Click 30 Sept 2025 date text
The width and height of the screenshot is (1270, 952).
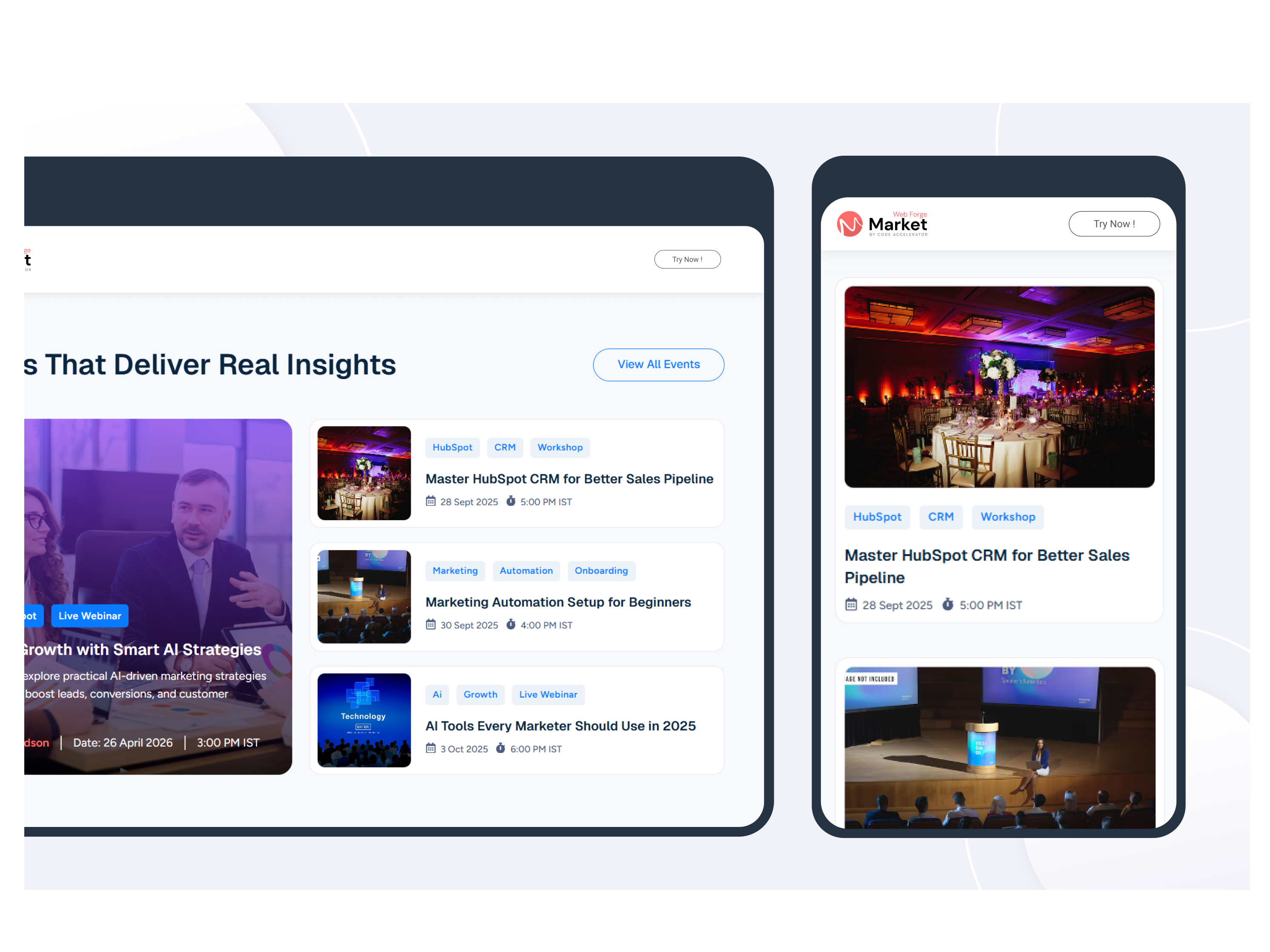(469, 625)
